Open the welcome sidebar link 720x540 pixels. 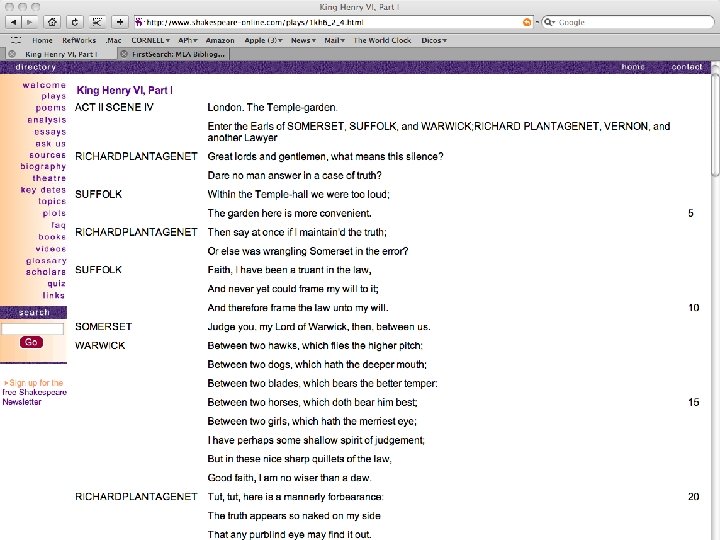click(44, 85)
